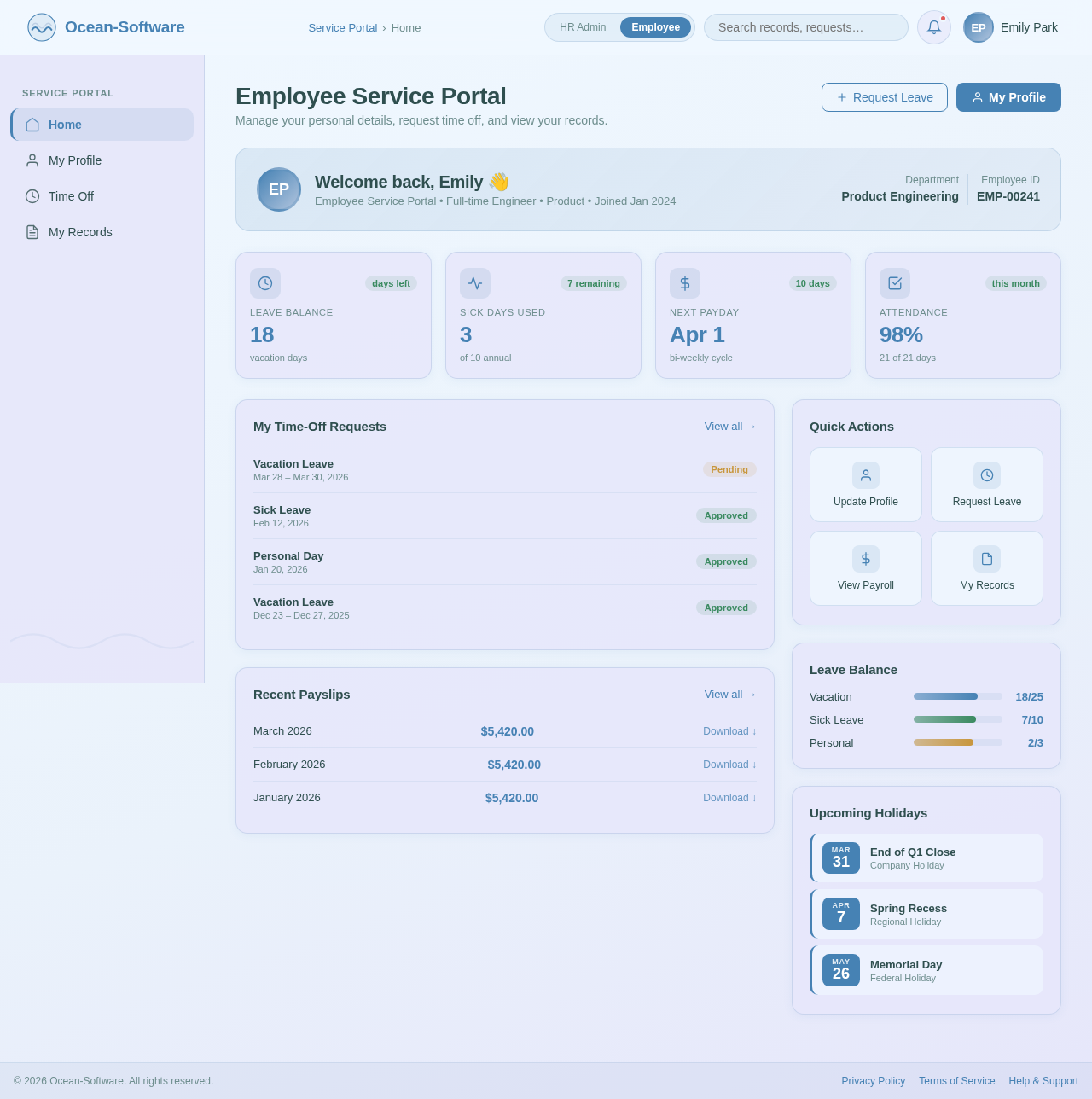Open View all time-off requests
Viewport: 1092px width, 1099px height.
tap(729, 427)
